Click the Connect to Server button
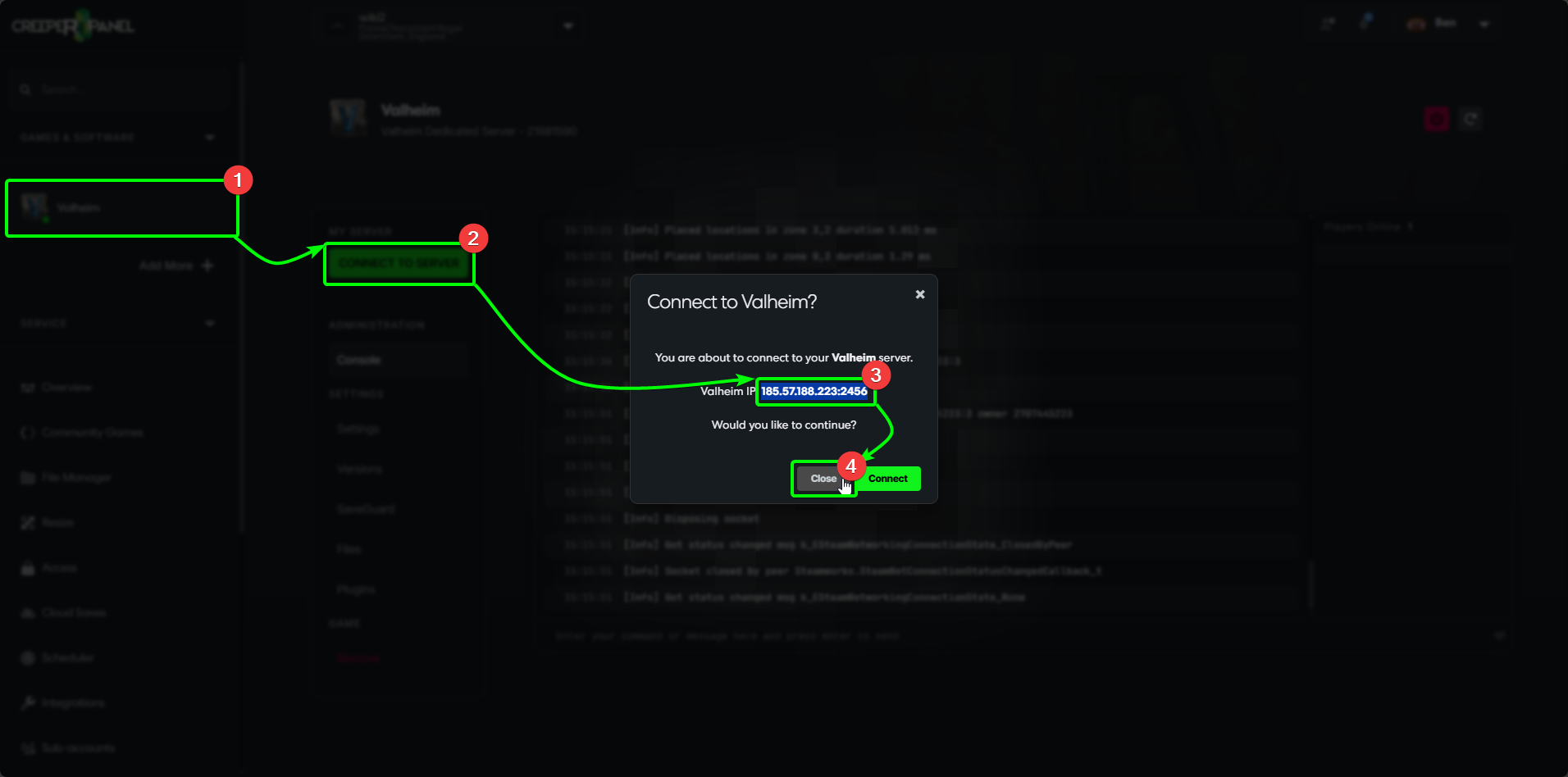 [x=399, y=263]
